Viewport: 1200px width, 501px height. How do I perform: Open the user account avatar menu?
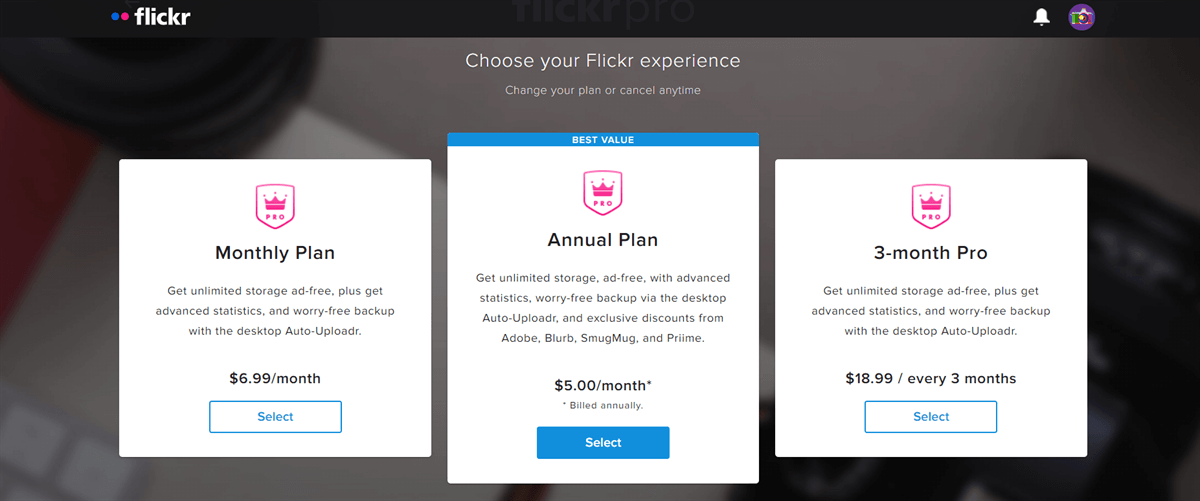[1081, 17]
